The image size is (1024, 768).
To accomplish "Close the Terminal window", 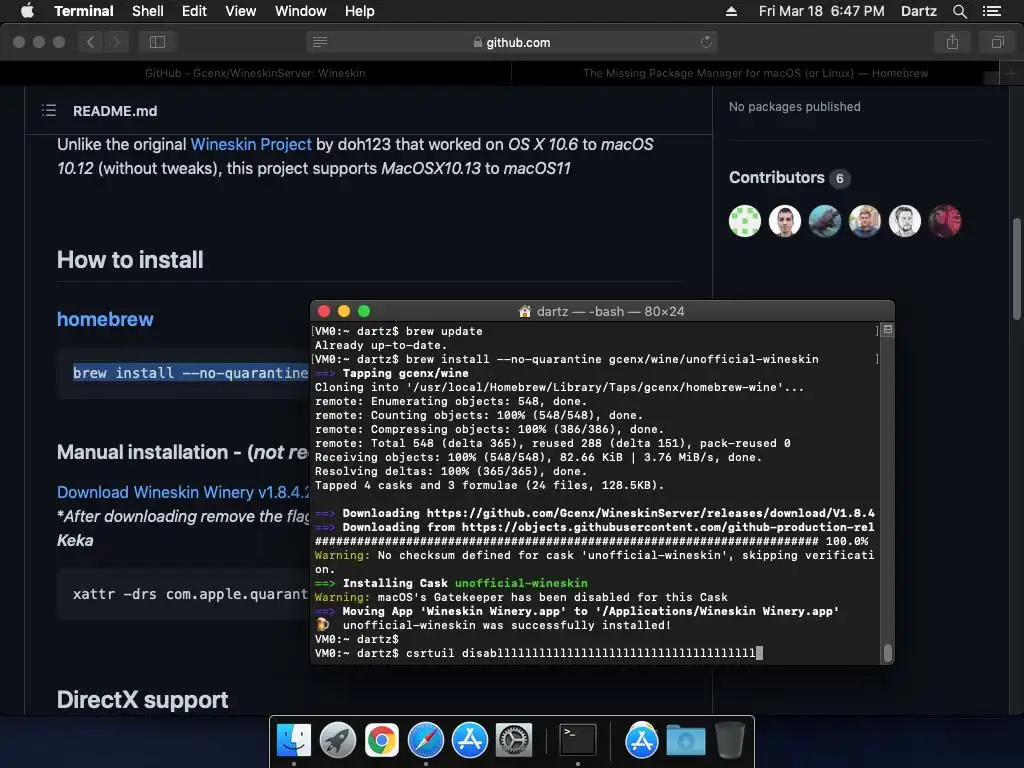I will tap(324, 311).
